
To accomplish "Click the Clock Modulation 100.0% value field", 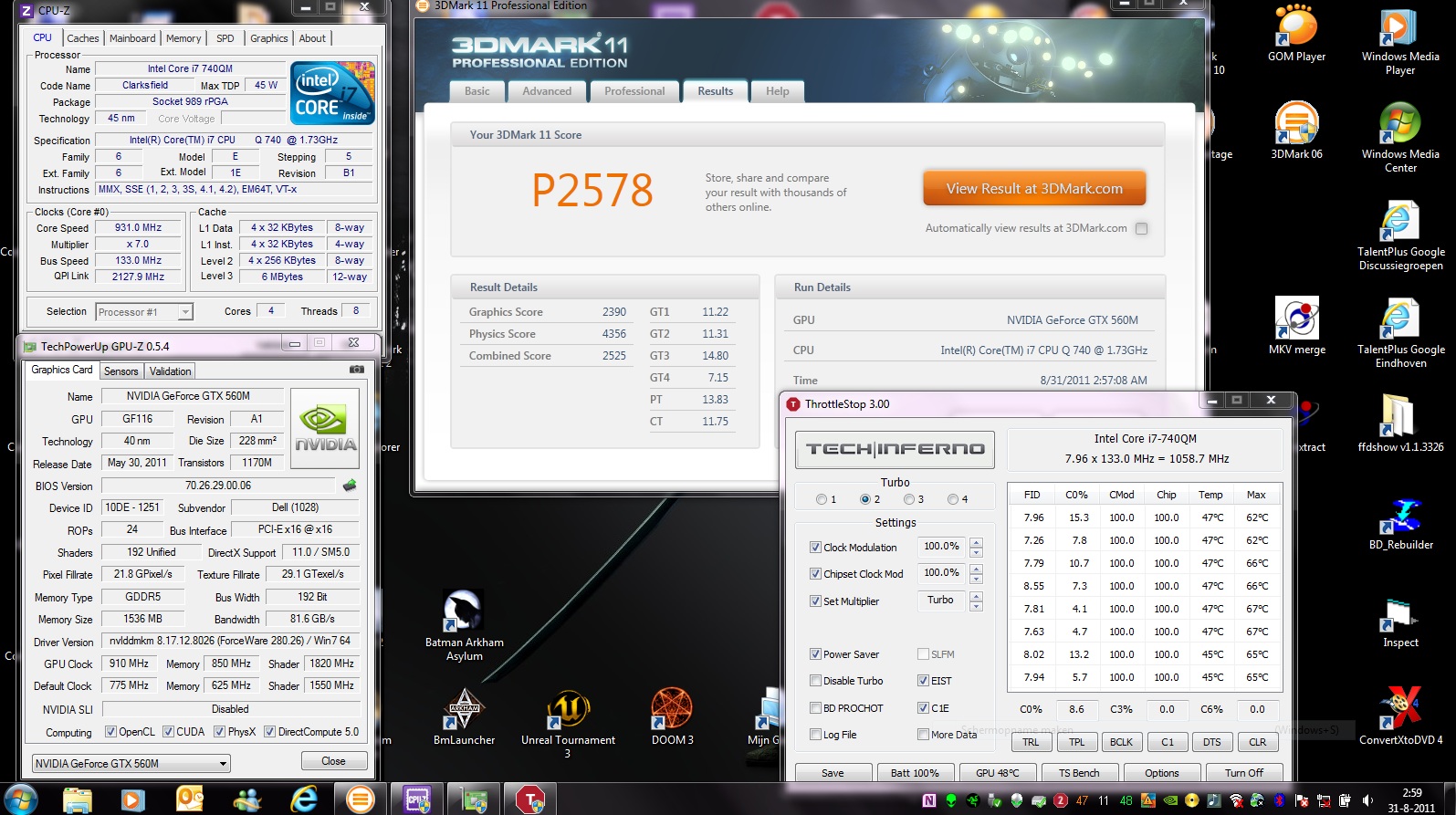I will click(x=941, y=547).
